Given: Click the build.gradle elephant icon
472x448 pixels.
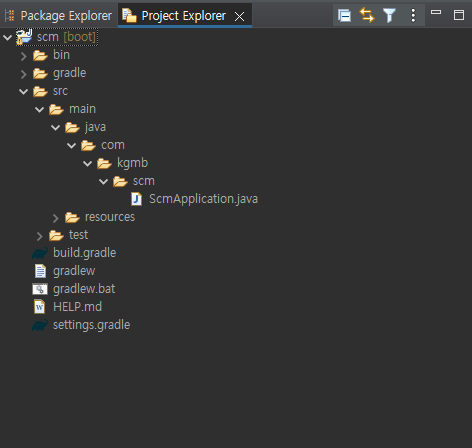Looking at the screenshot, I should click(40, 253).
